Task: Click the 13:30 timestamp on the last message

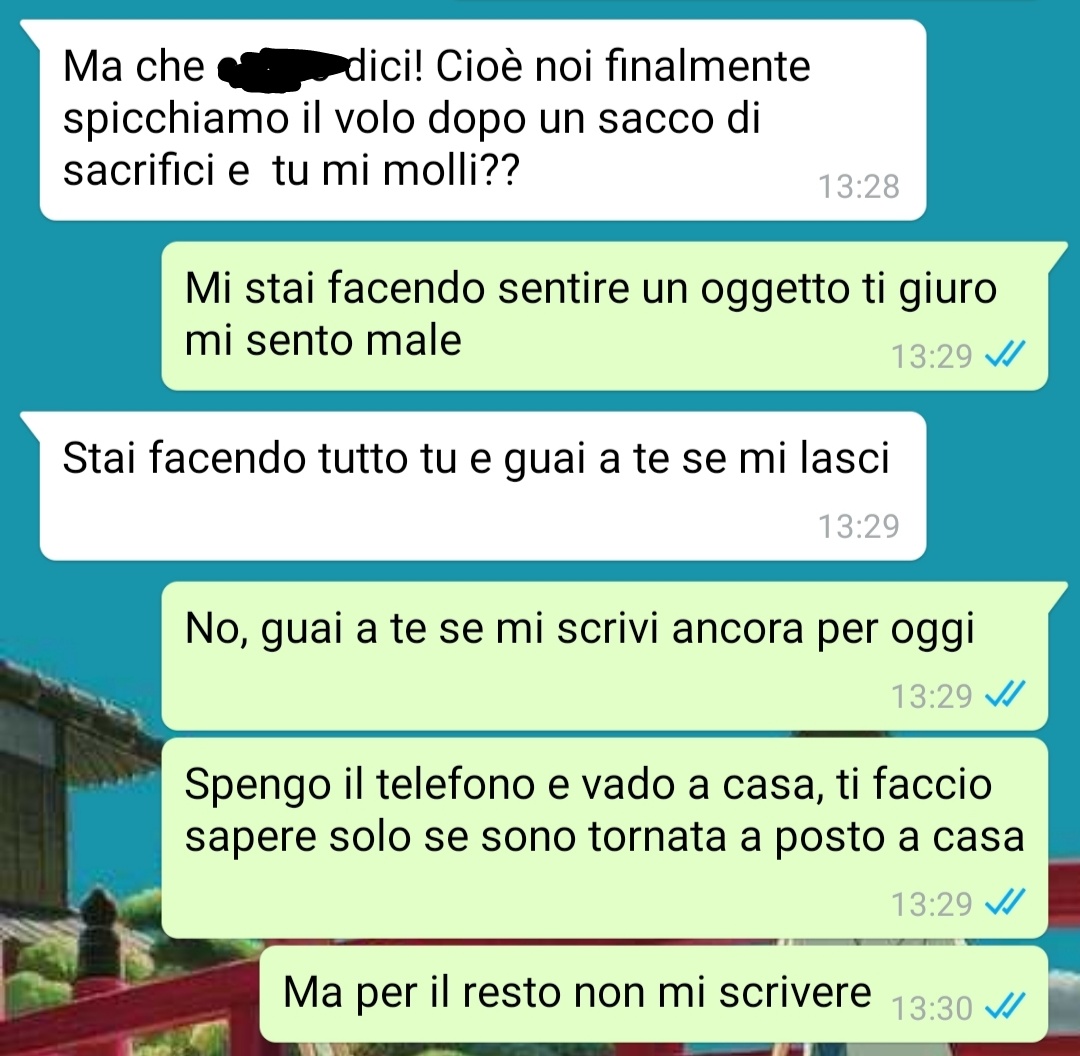Action: pos(931,1008)
